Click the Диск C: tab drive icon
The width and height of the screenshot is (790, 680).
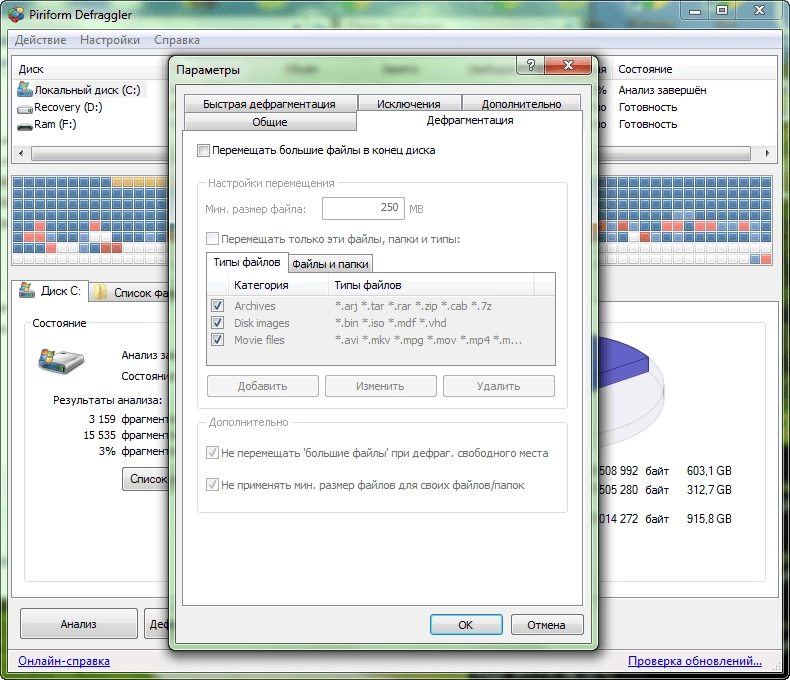pos(27,290)
